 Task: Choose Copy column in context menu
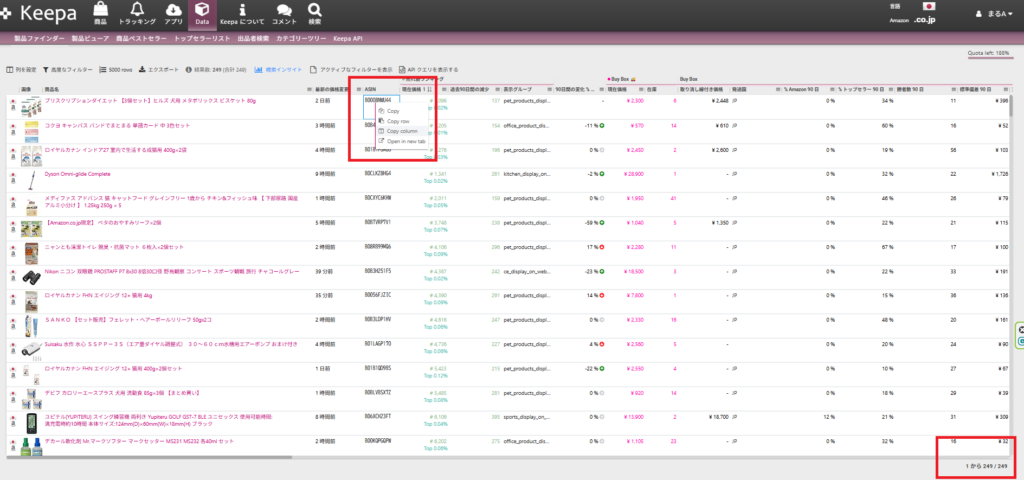(x=402, y=131)
